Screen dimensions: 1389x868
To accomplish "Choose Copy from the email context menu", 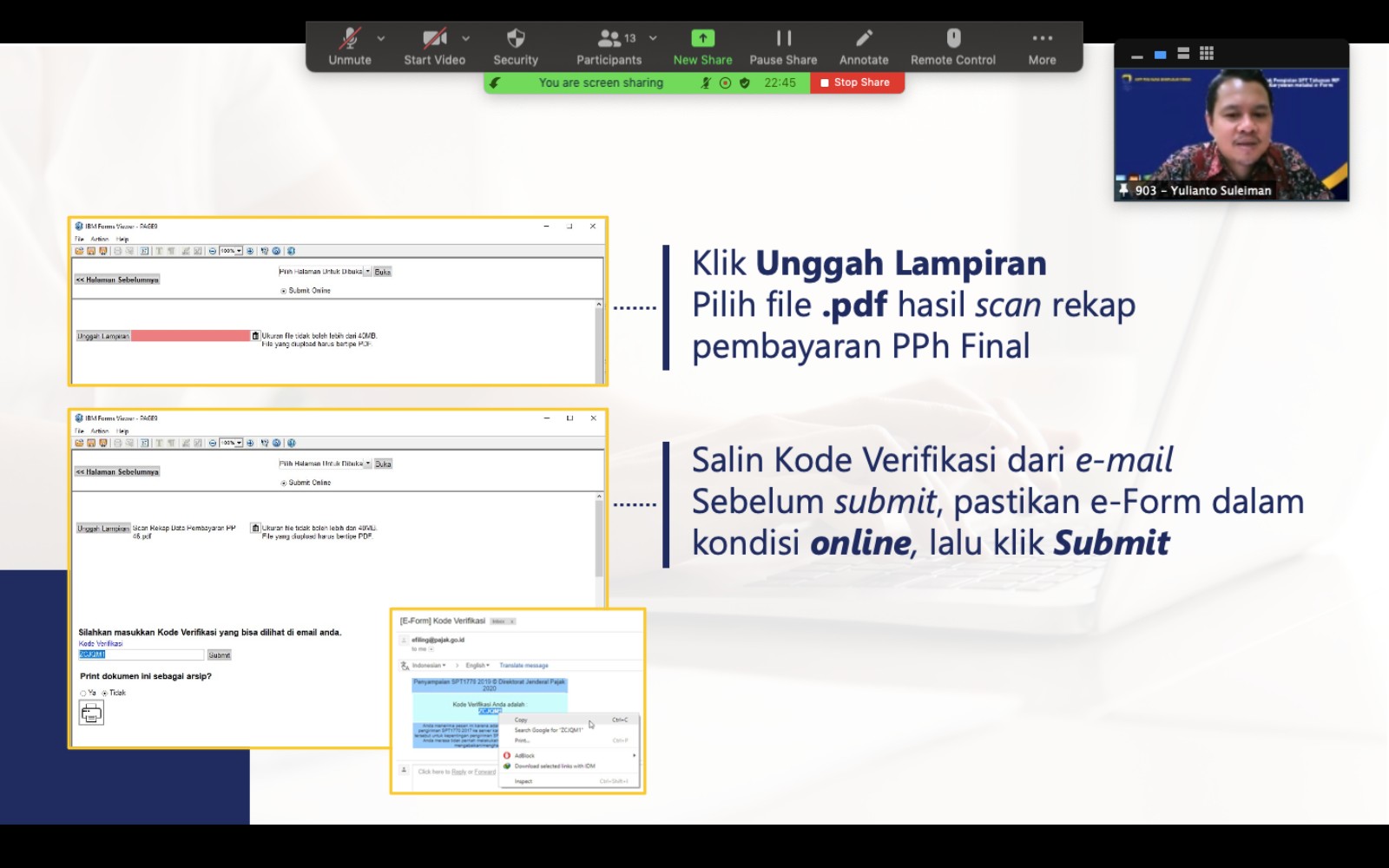I will pos(522,720).
